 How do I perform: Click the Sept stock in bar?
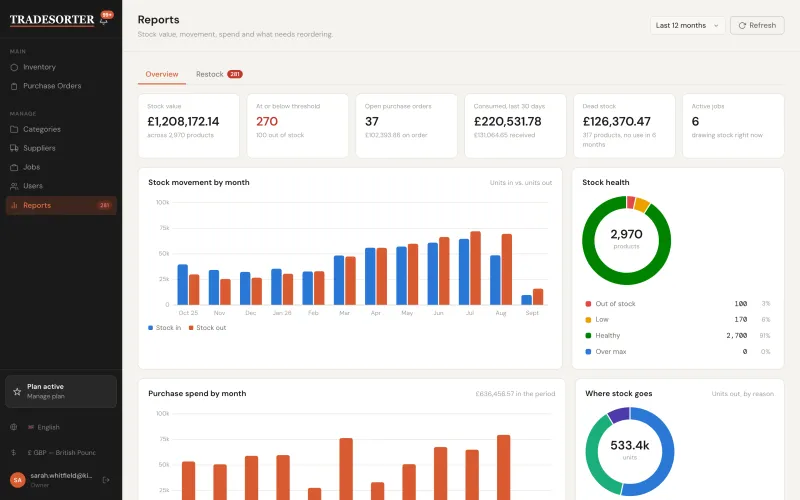pos(527,300)
